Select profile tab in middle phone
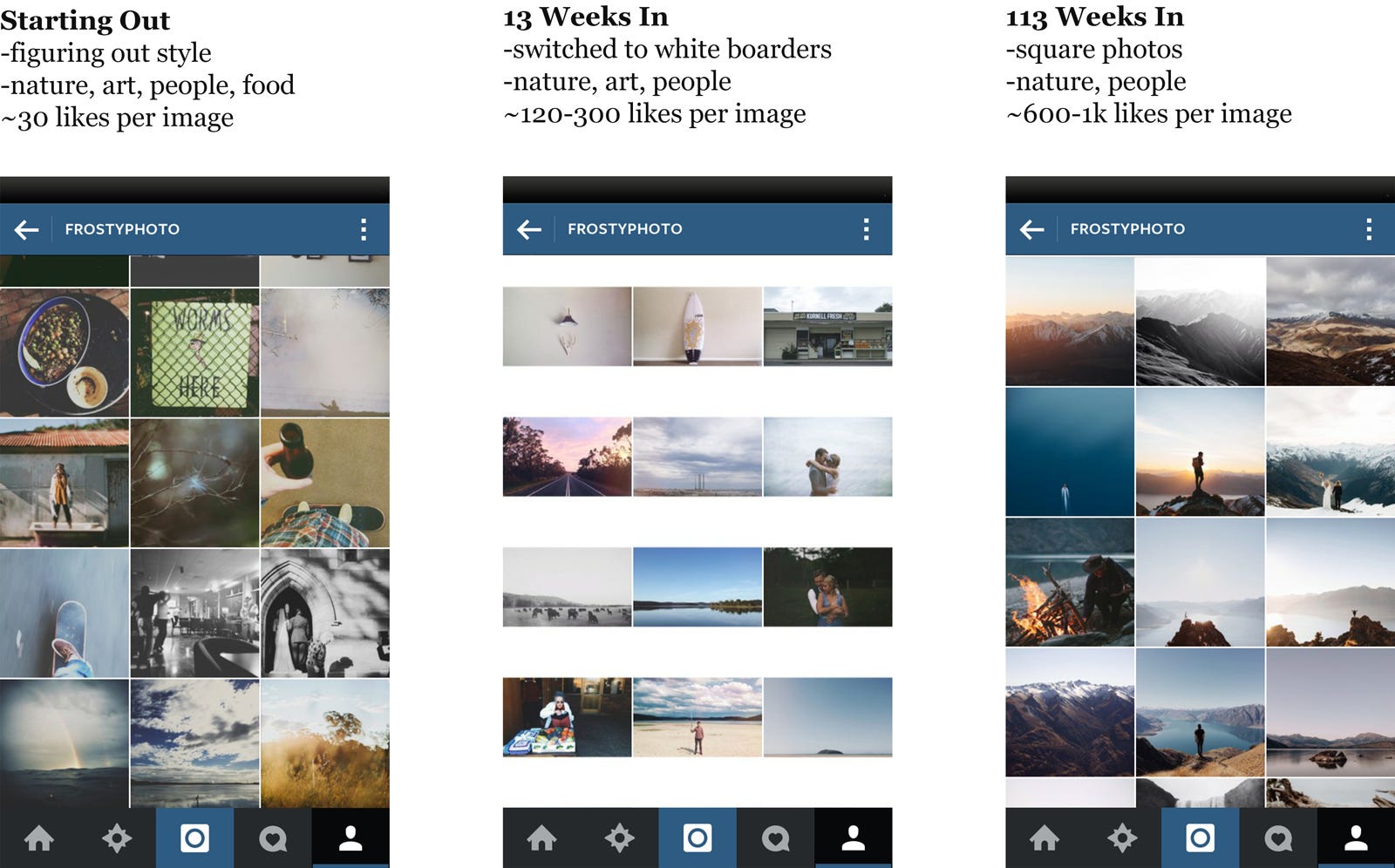 click(x=854, y=838)
